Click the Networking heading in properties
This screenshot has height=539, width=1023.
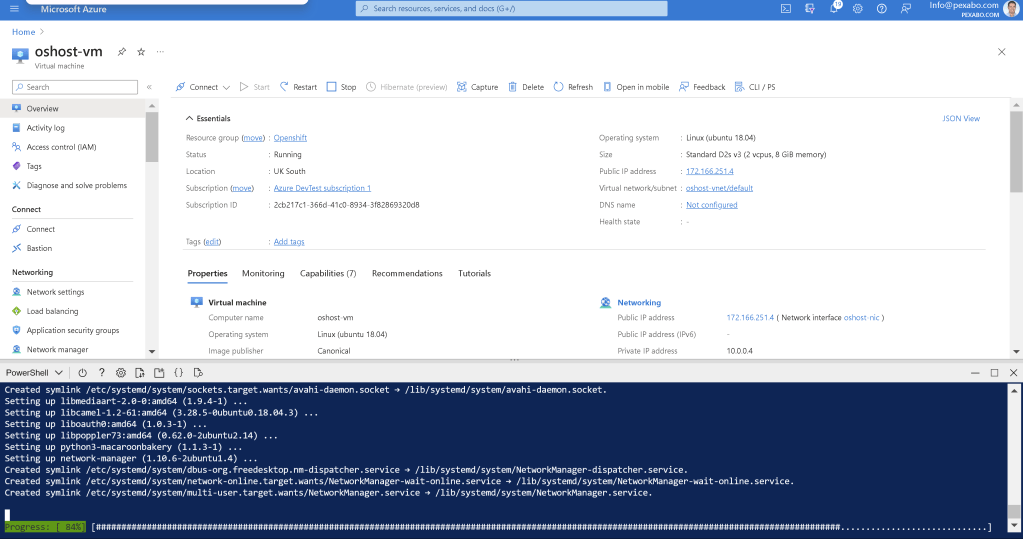click(x=639, y=303)
